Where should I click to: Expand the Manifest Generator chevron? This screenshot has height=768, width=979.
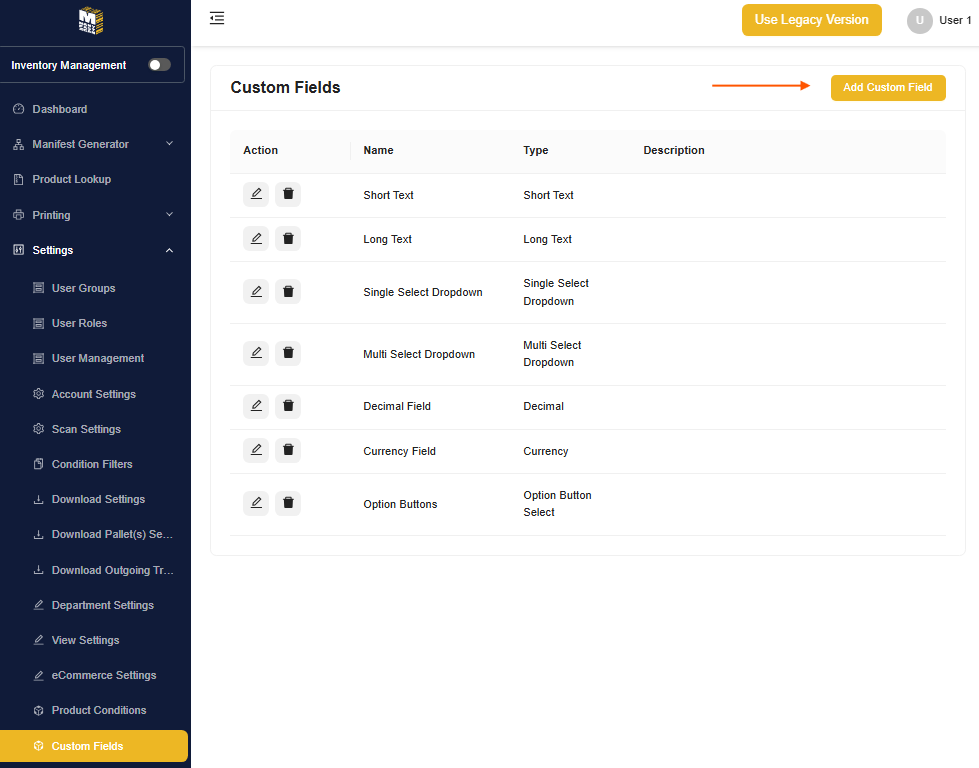169,144
